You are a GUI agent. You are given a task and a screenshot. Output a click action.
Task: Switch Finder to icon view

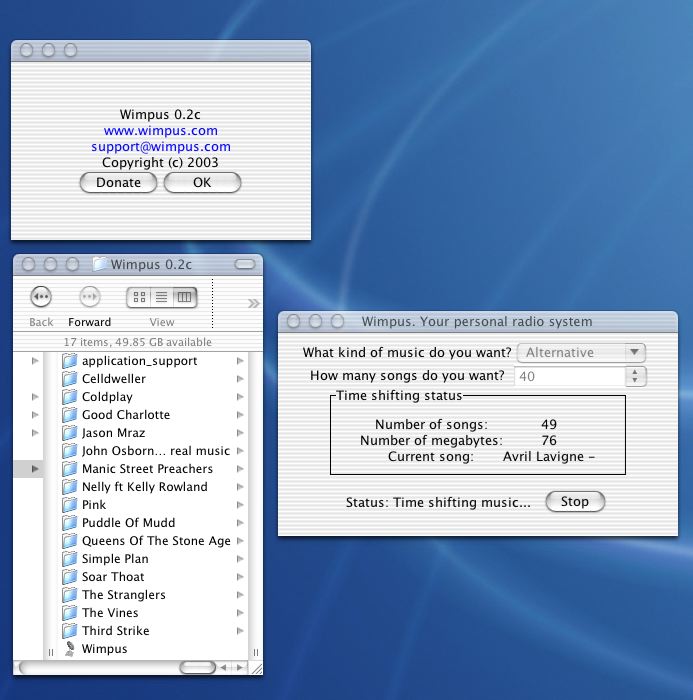[139, 297]
